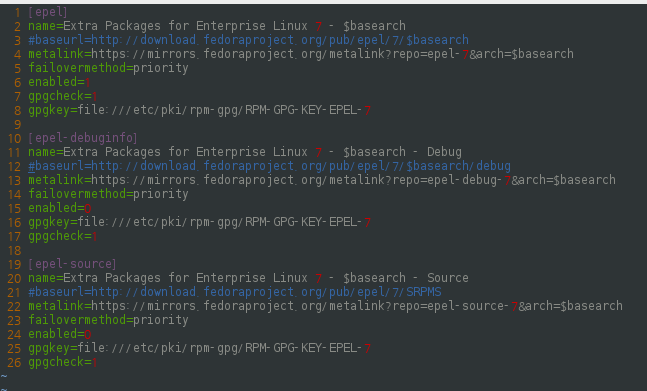Click failovermethod=priority on line 23
This screenshot has width=647, height=391.
click(108, 320)
